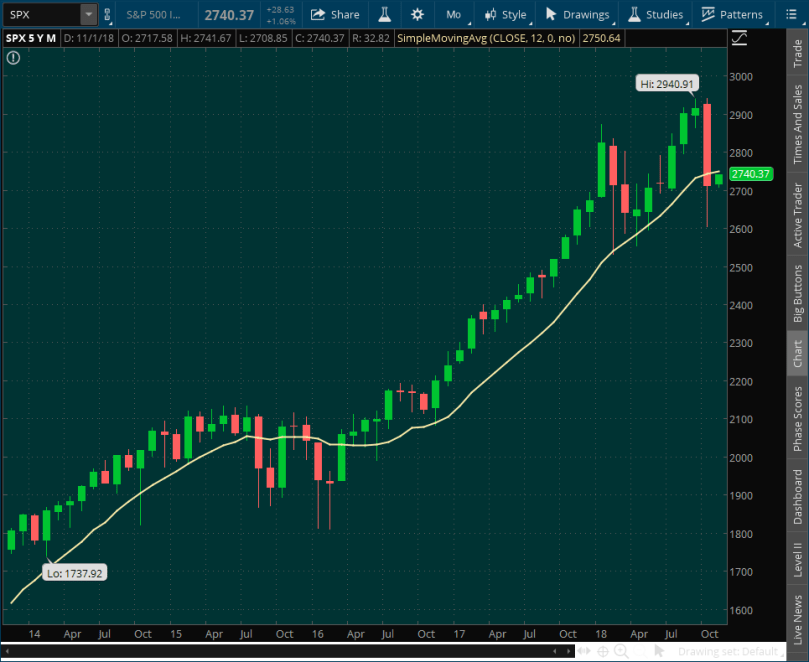Open the Active Trader side tab
This screenshot has height=662, width=809.
pyautogui.click(x=797, y=215)
